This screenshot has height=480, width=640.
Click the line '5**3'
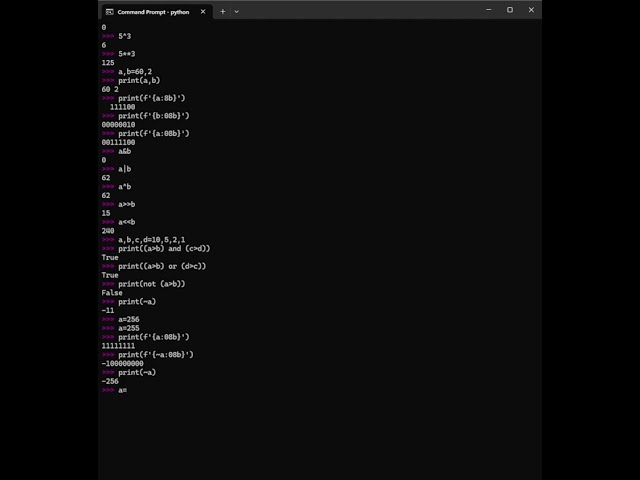[118, 54]
